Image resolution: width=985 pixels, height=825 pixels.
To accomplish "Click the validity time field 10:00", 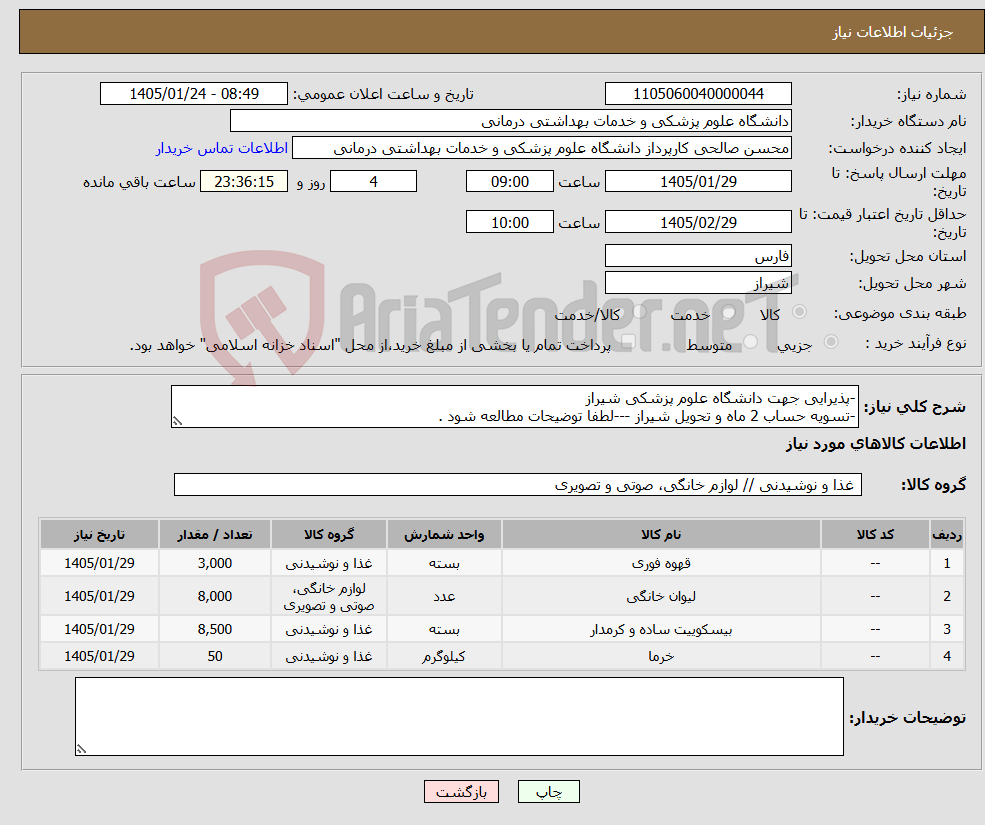I will coord(509,222).
